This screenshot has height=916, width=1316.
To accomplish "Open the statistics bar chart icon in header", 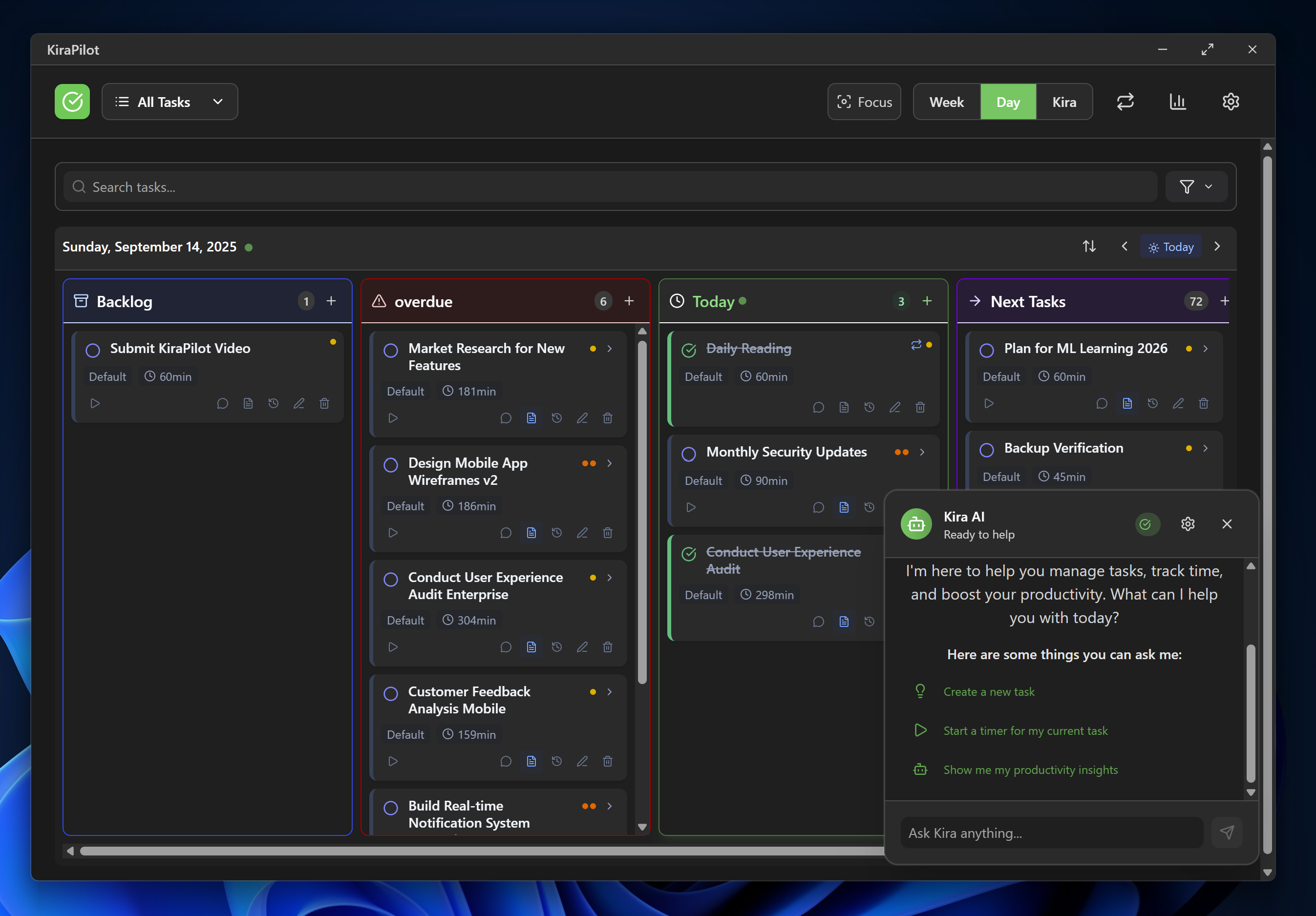I will [1177, 102].
